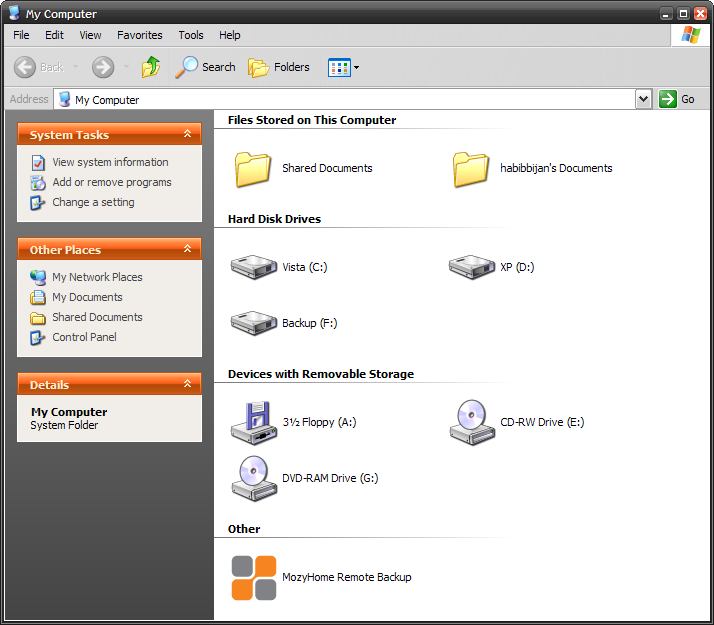Select the MozyHome Remote Backup icon

tap(254, 578)
